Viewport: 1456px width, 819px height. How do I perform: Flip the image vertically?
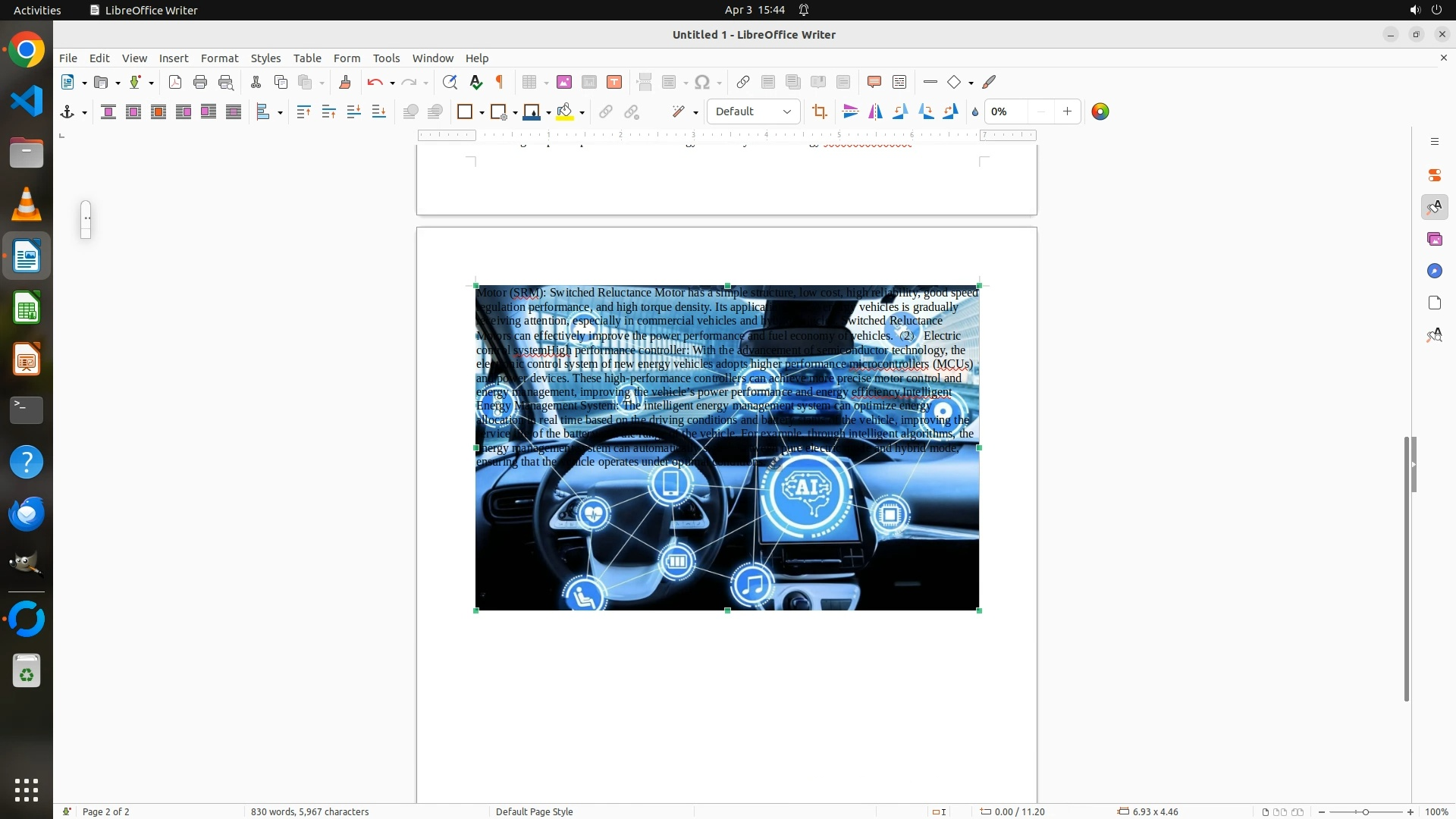tap(850, 112)
